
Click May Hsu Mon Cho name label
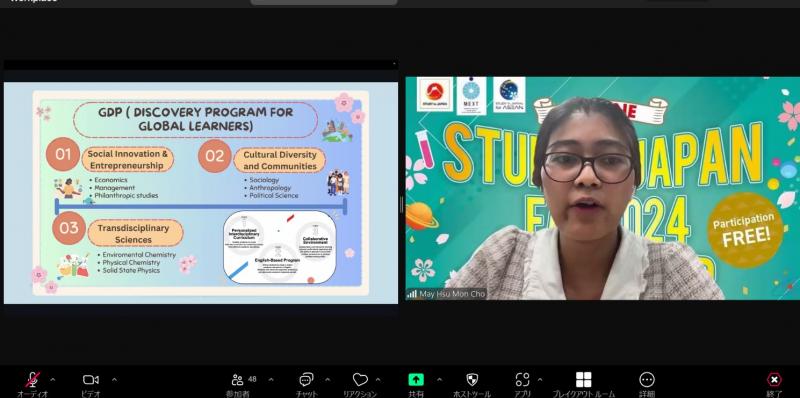point(452,294)
